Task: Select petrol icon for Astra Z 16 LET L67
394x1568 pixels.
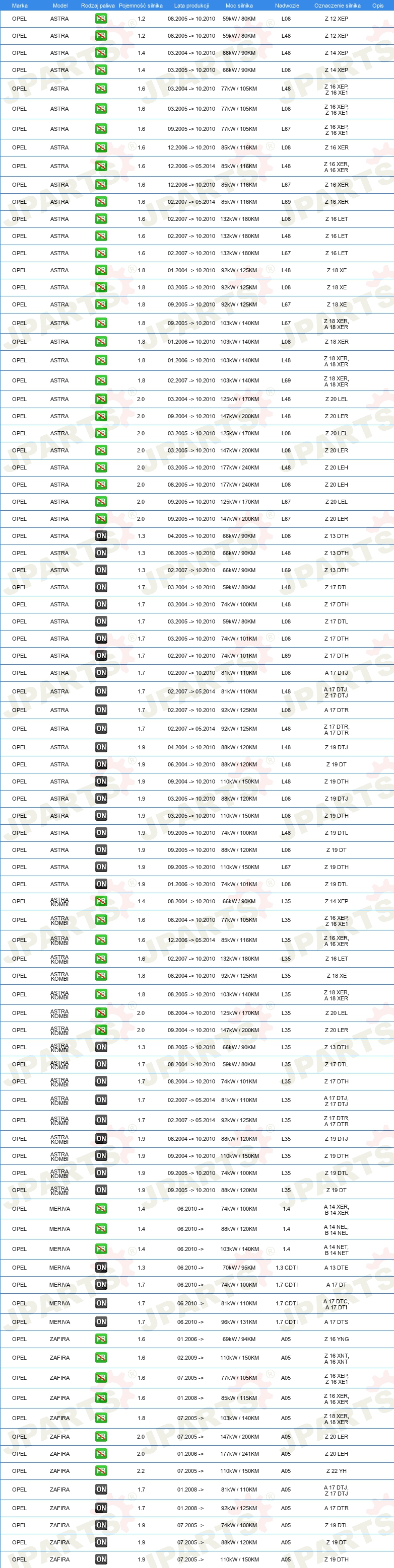Action: point(101,253)
